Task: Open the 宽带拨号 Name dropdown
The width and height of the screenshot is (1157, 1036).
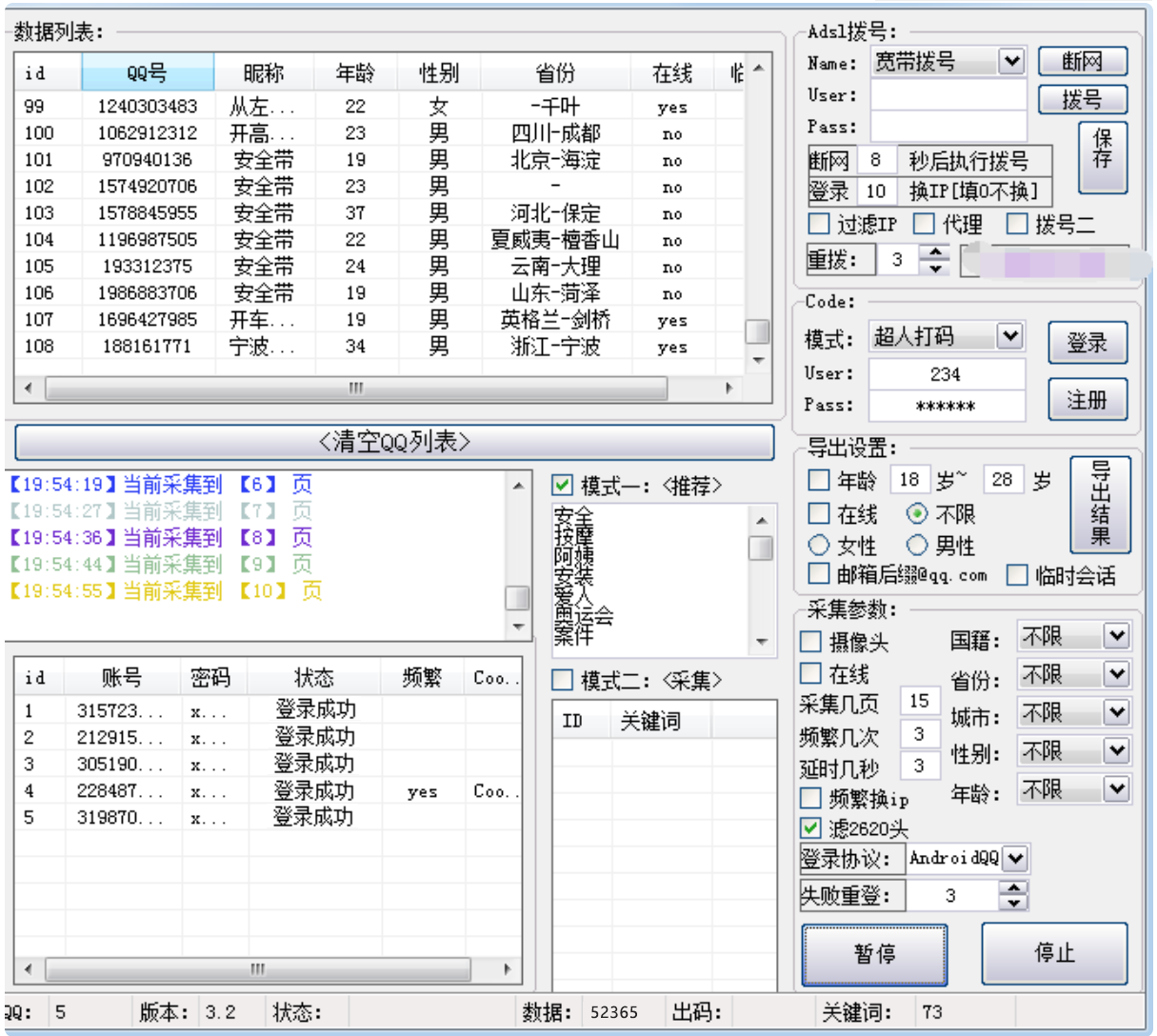Action: [x=1011, y=62]
